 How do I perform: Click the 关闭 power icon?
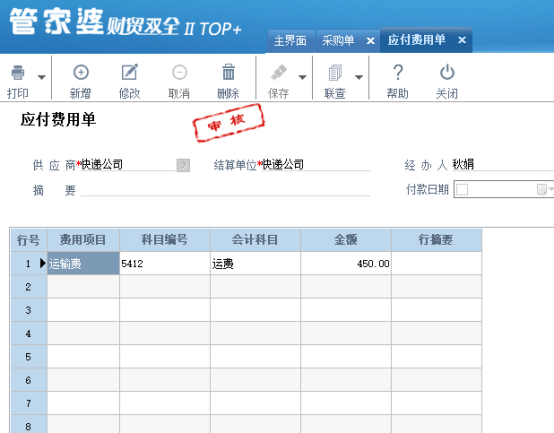pyautogui.click(x=447, y=72)
